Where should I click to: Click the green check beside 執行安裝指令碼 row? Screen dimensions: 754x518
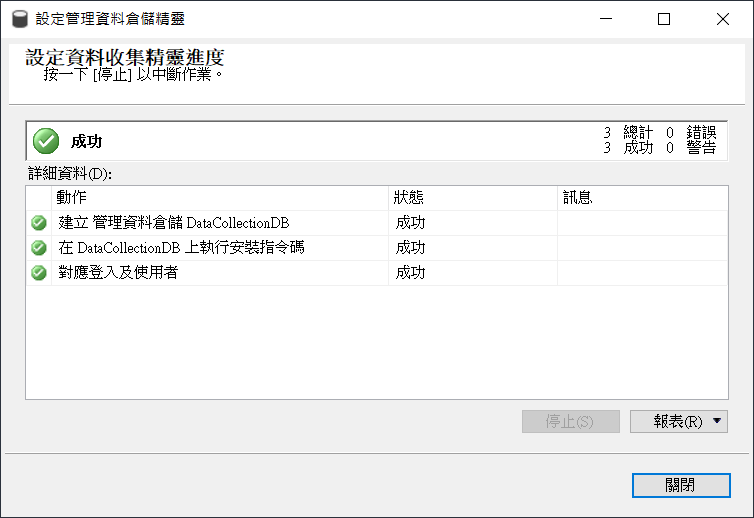(39, 248)
